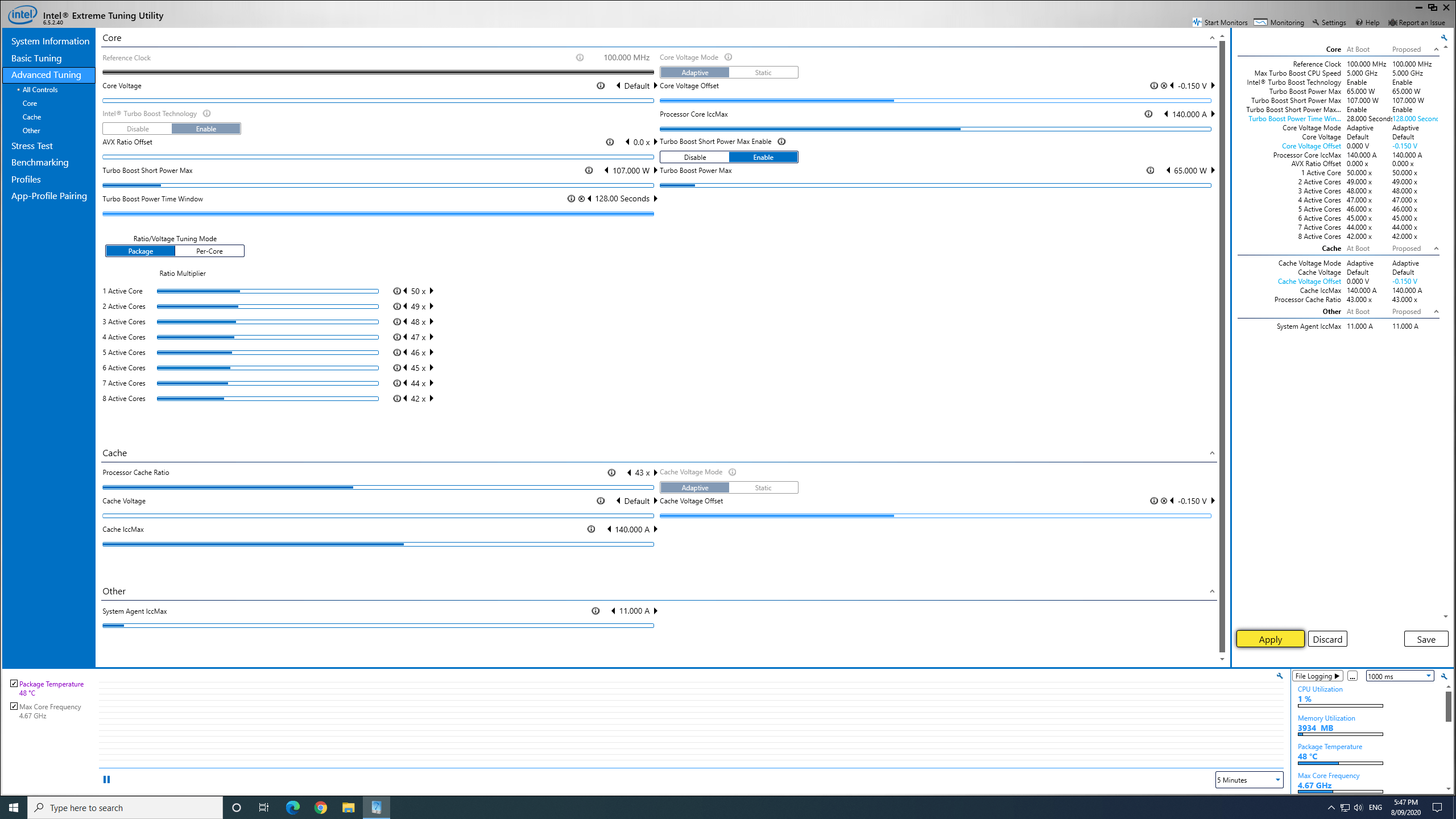Screen dimensions: 1456x819
Task: Open the 1000 ms interval dropdown
Action: click(x=1400, y=676)
